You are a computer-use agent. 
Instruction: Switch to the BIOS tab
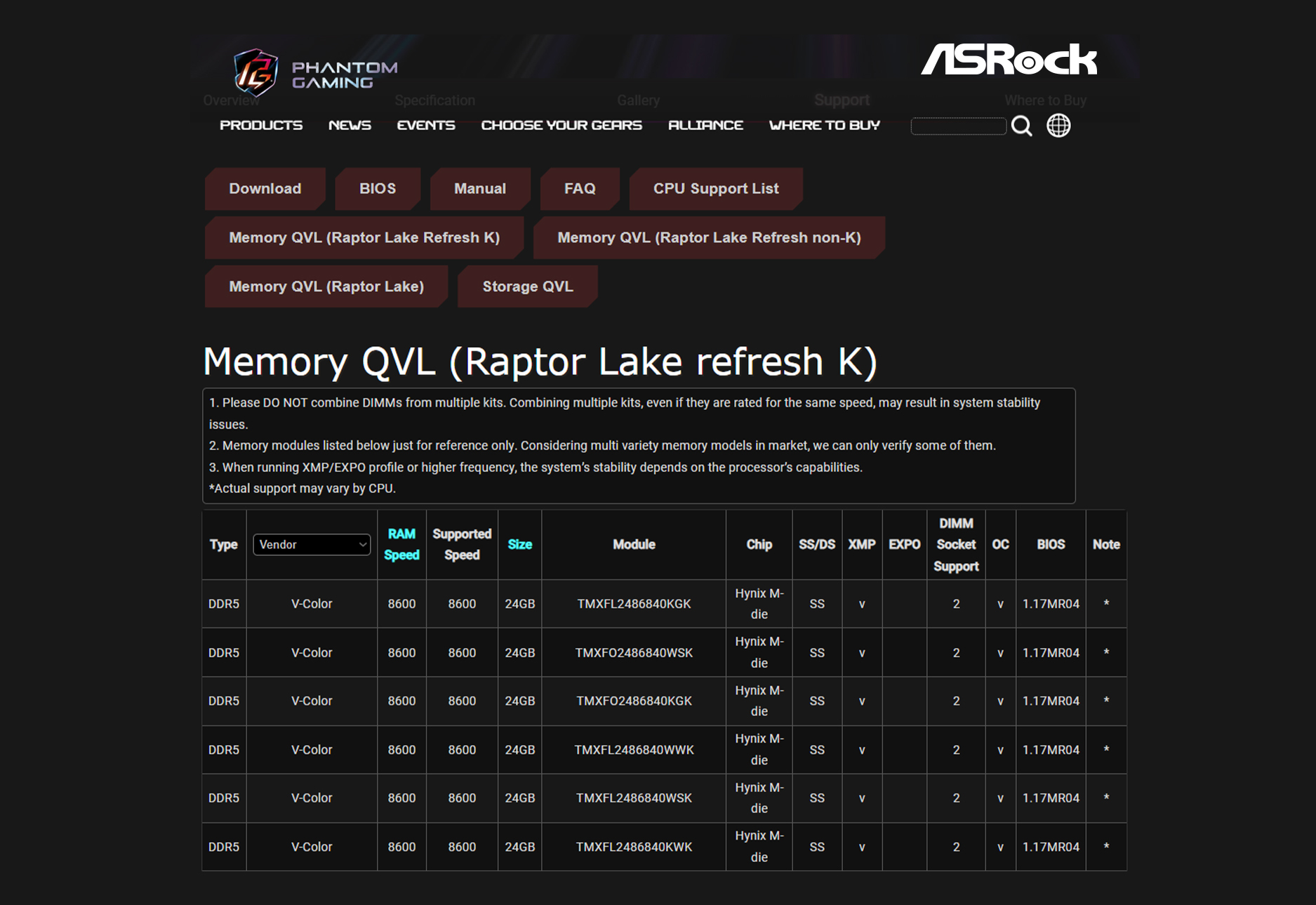pos(378,189)
